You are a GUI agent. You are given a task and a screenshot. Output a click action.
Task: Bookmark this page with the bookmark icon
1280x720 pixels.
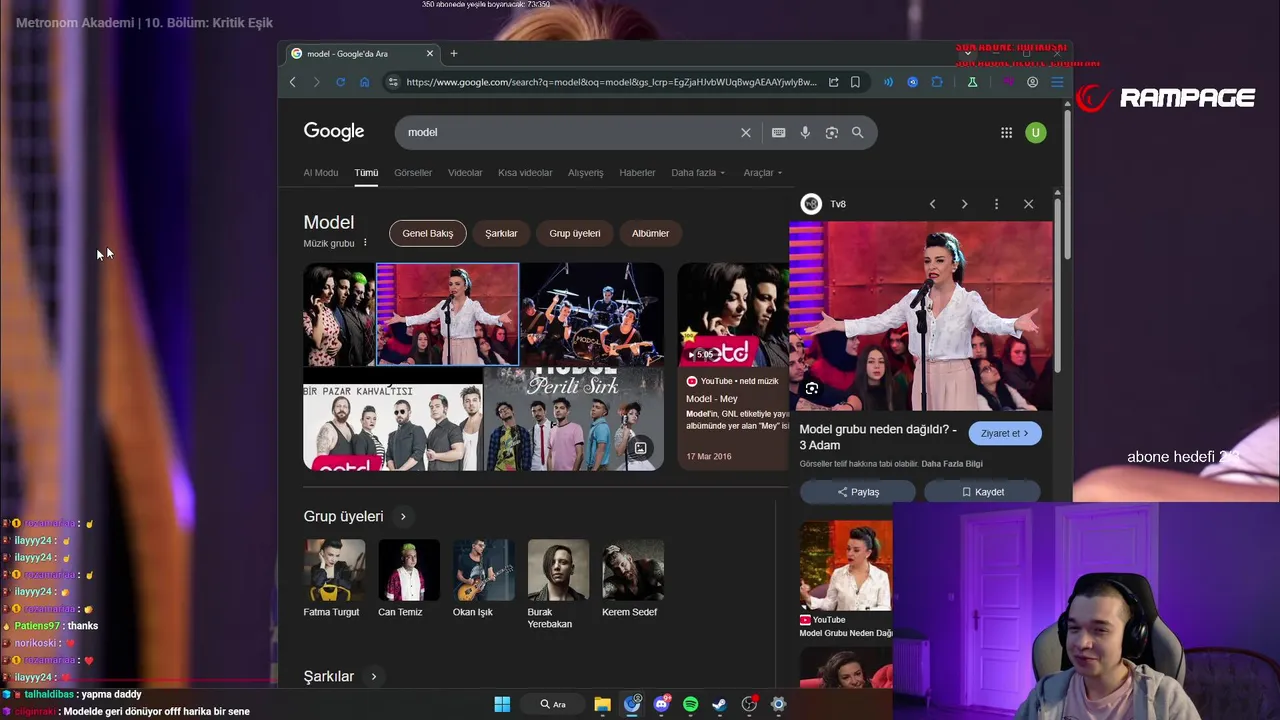pos(855,82)
